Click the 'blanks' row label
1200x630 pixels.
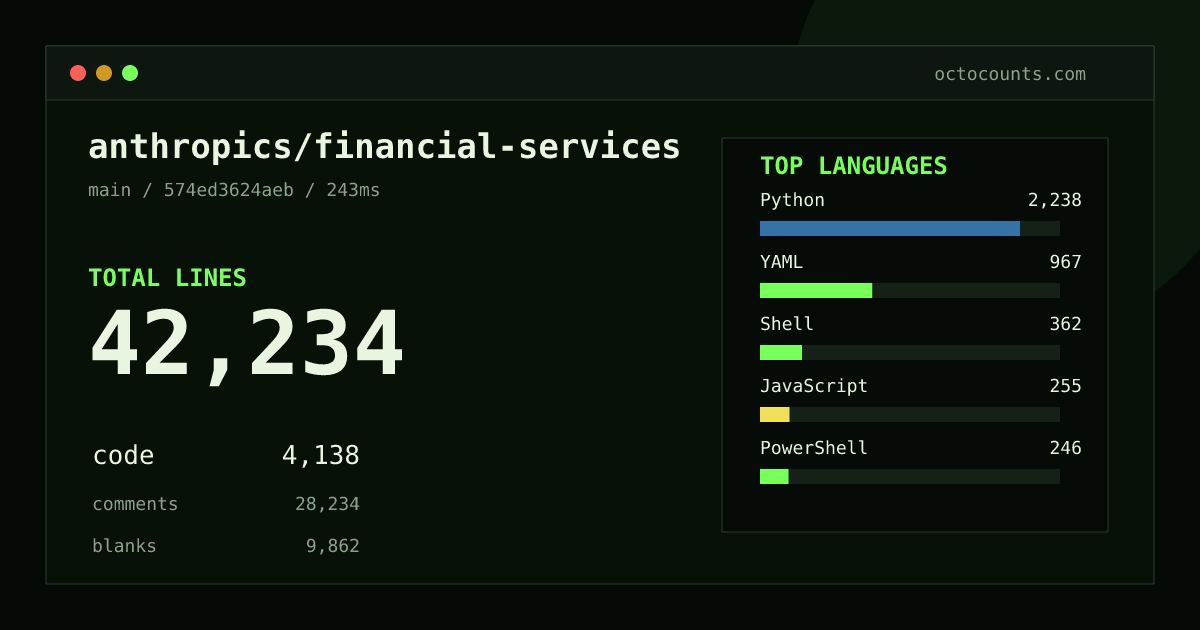(x=124, y=546)
